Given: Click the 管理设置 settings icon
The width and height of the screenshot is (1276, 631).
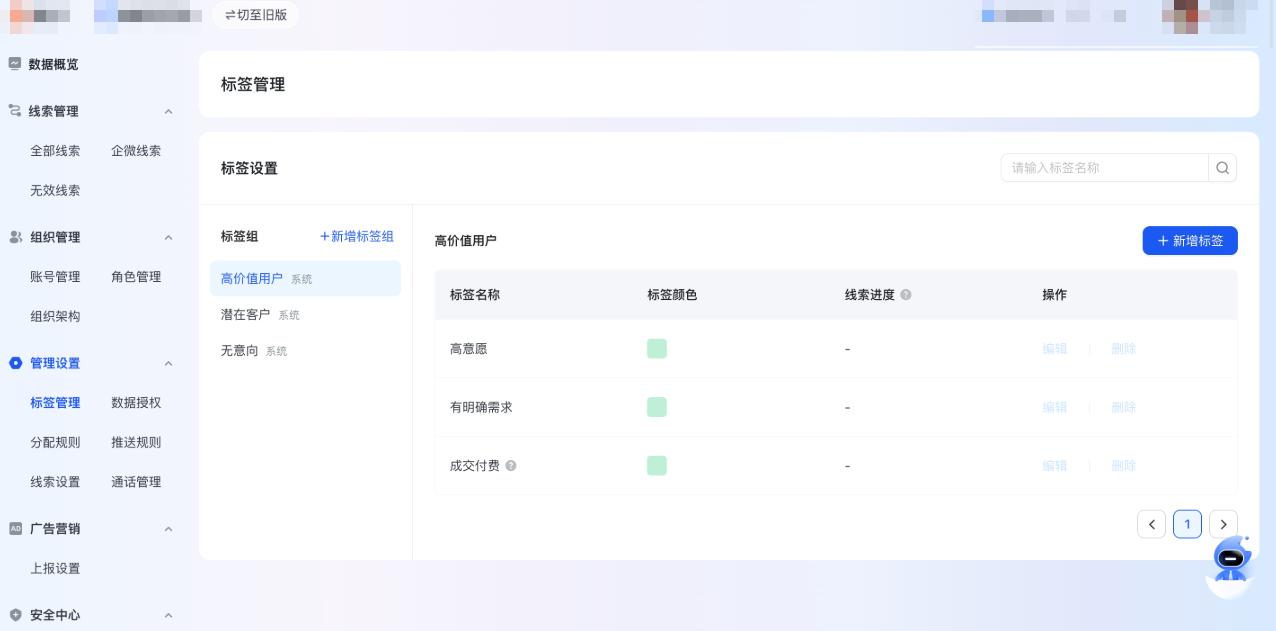Looking at the screenshot, I should tap(14, 363).
